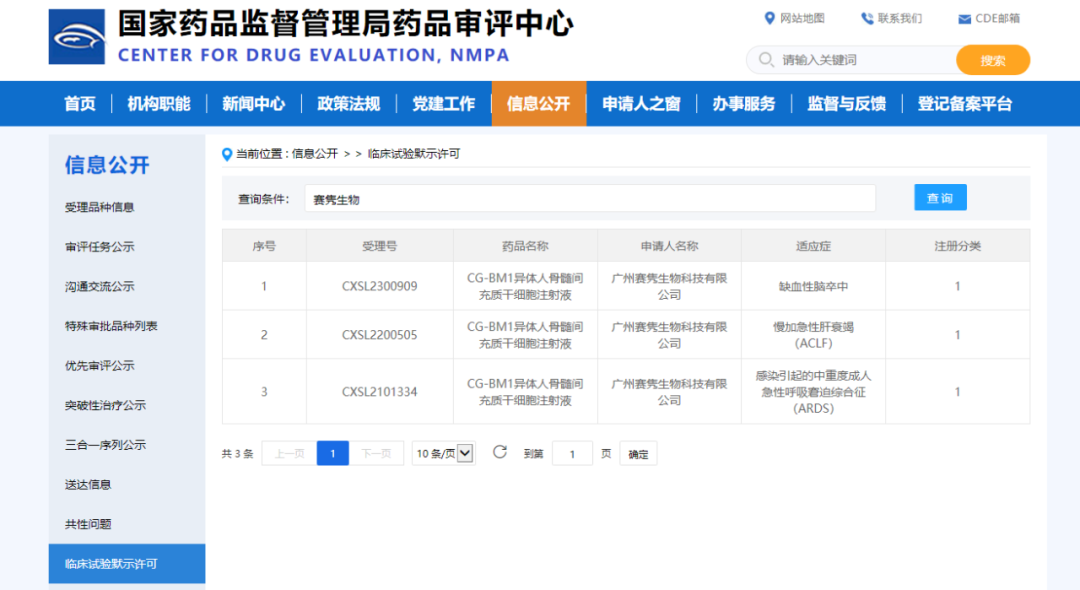Switch to the 新闻中心 menu tab

[253, 103]
